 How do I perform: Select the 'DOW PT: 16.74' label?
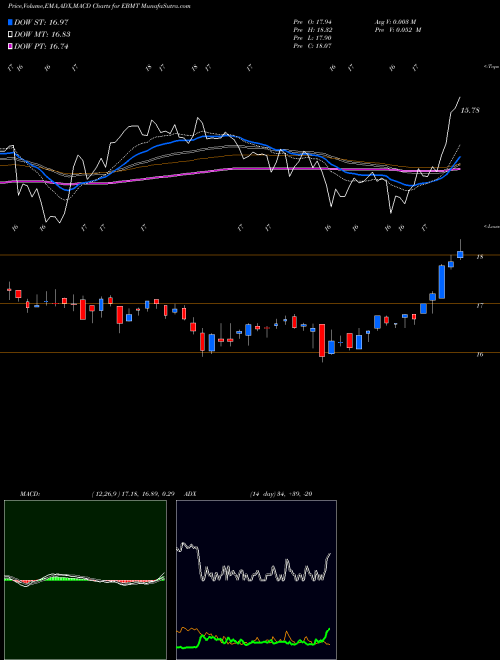point(41,46)
